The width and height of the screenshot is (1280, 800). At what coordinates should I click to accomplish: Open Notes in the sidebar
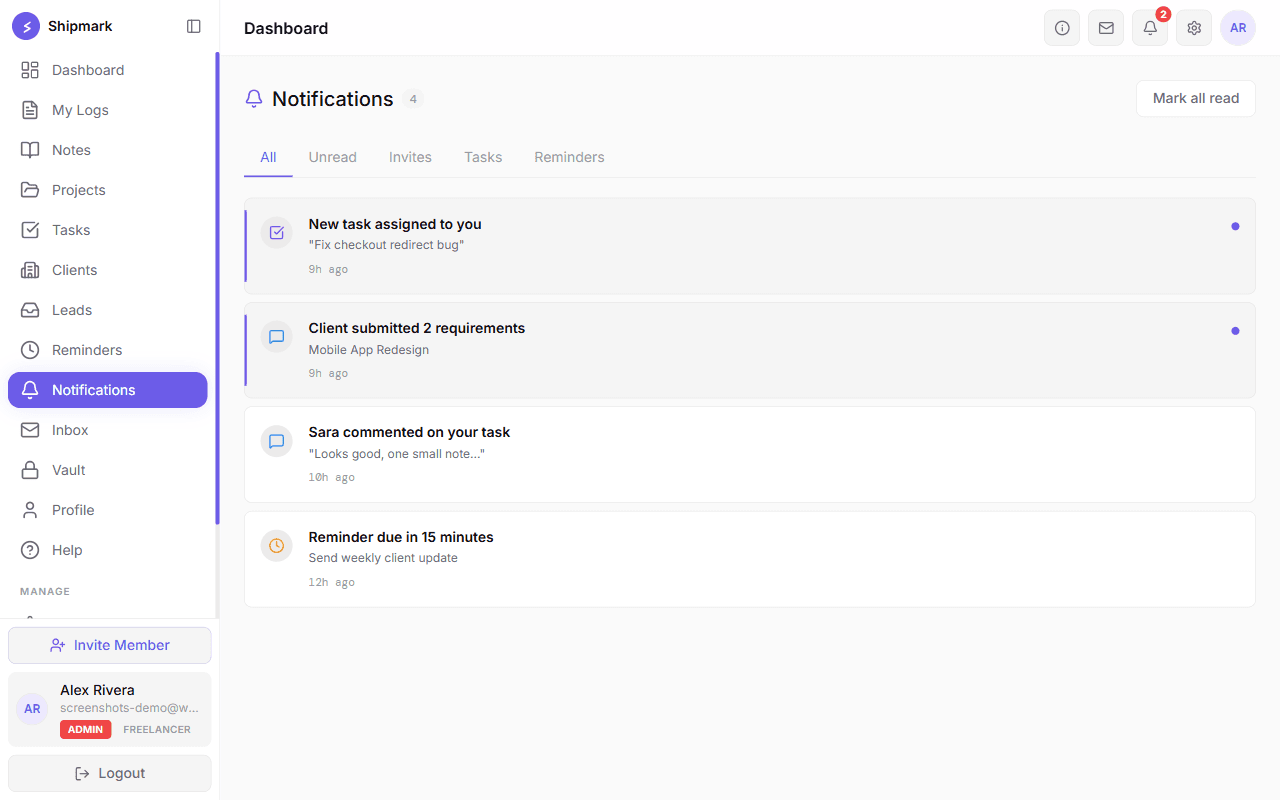108,150
